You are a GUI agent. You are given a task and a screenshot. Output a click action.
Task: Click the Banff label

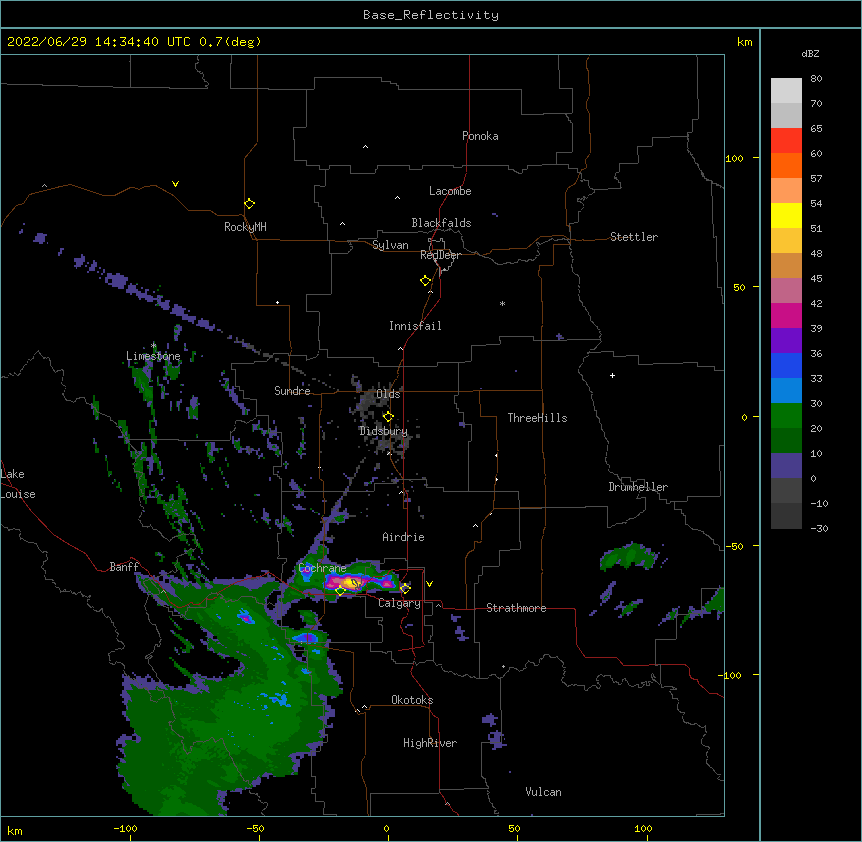[124, 567]
